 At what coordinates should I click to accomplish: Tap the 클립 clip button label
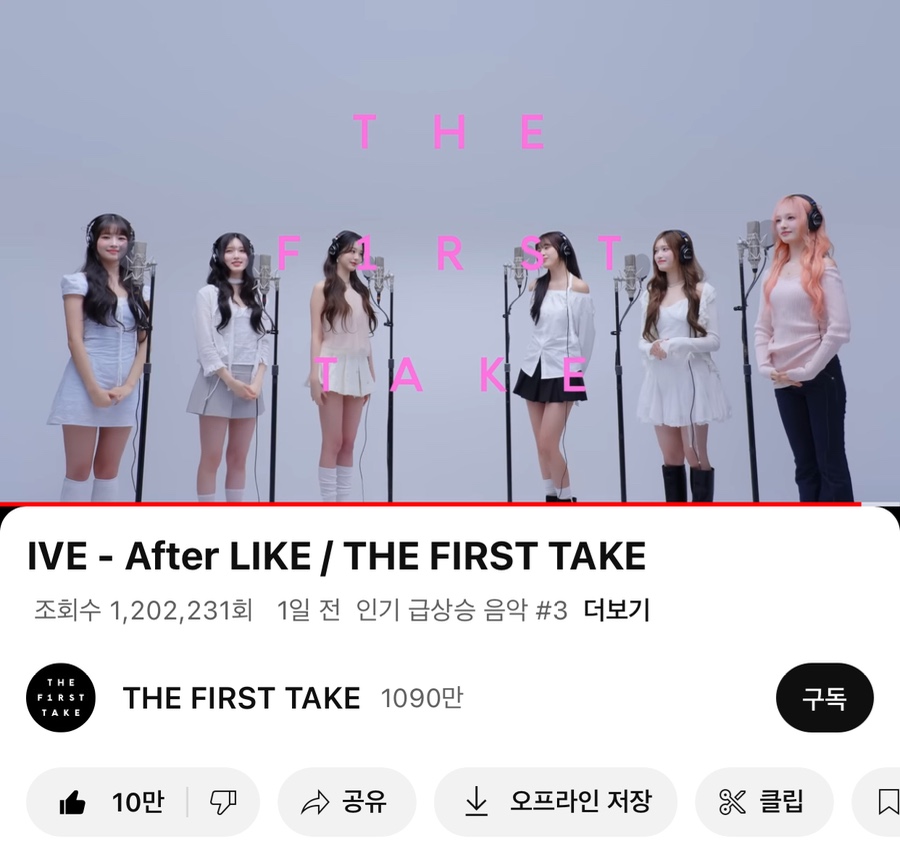click(781, 801)
